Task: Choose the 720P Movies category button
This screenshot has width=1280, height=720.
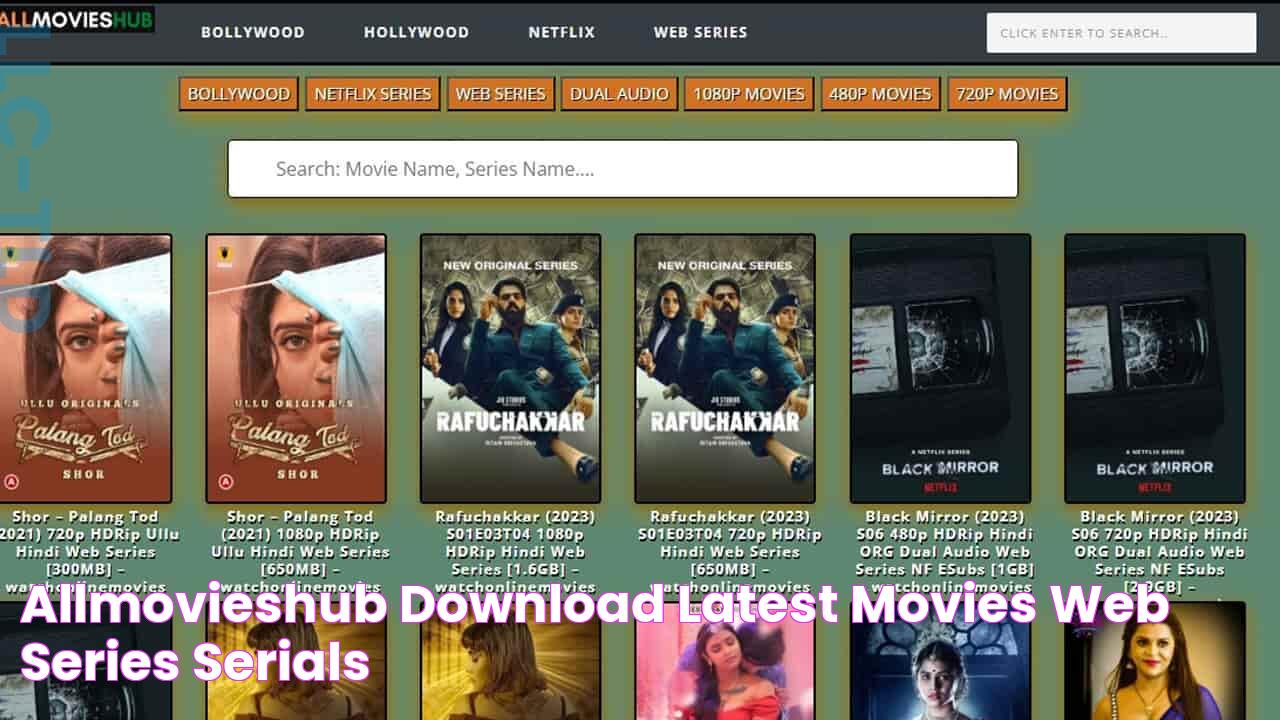Action: tap(1007, 94)
